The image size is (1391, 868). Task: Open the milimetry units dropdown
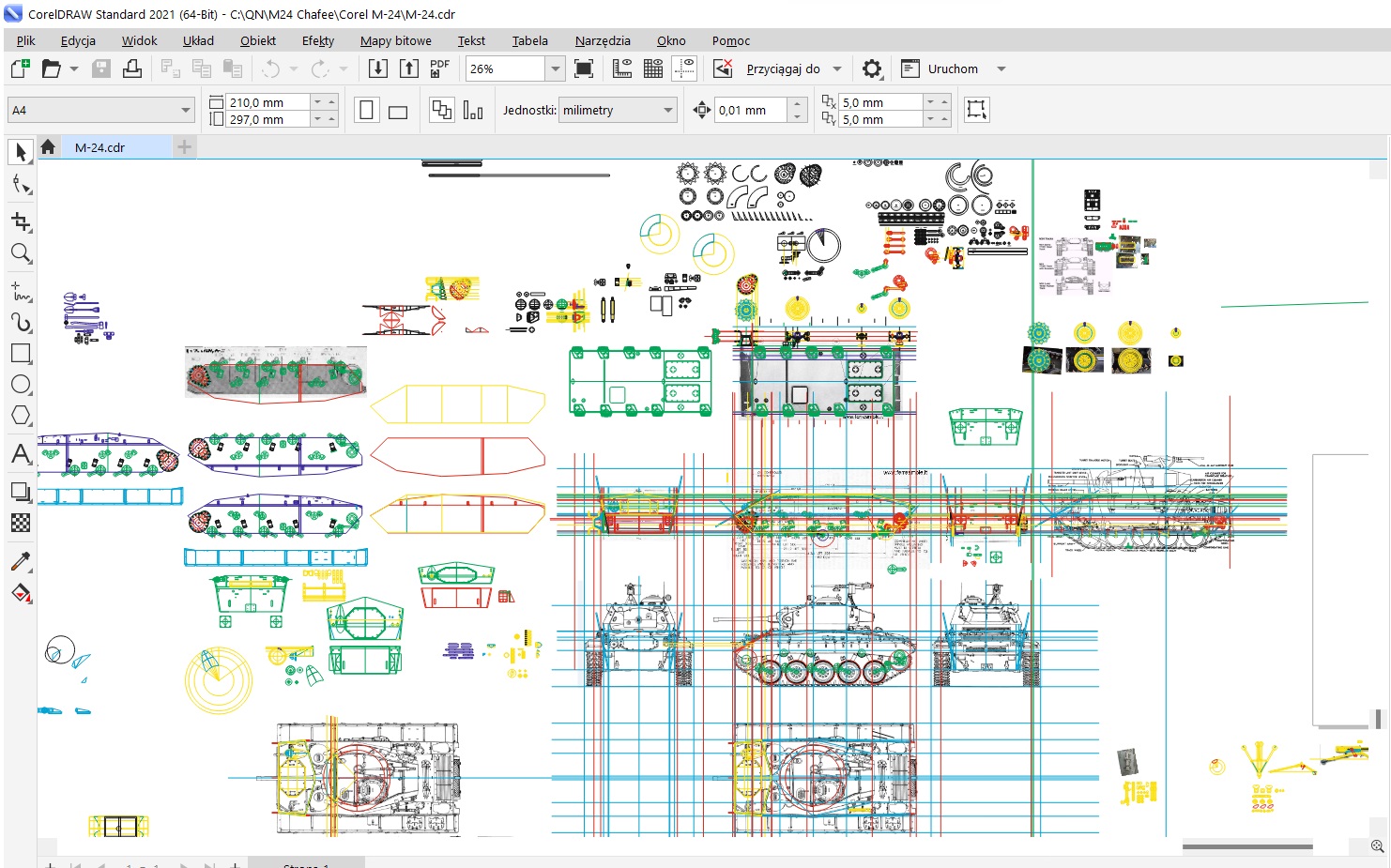pos(668,110)
